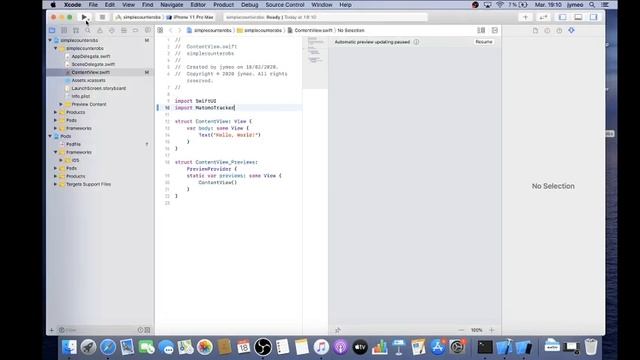
Task: Select Info.plist in navigator
Action: point(80,96)
